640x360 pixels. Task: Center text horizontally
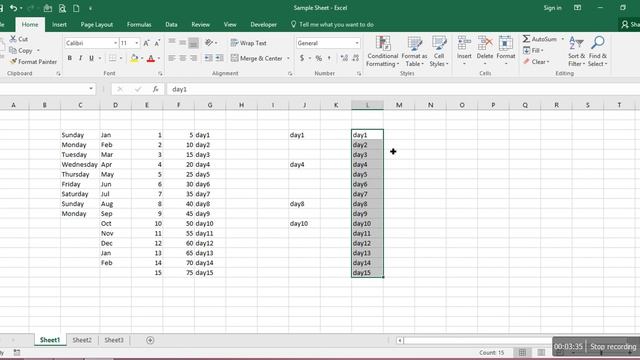pyautogui.click(x=182, y=58)
